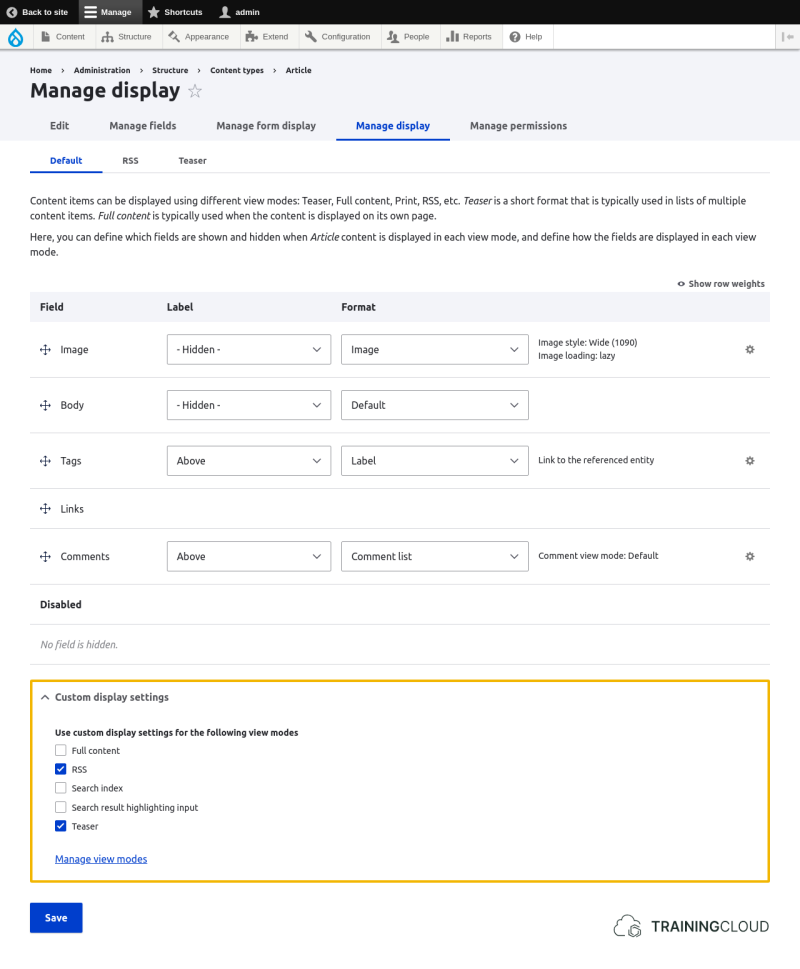
Task: Add page to shortcuts with star outline
Action: pos(195,91)
